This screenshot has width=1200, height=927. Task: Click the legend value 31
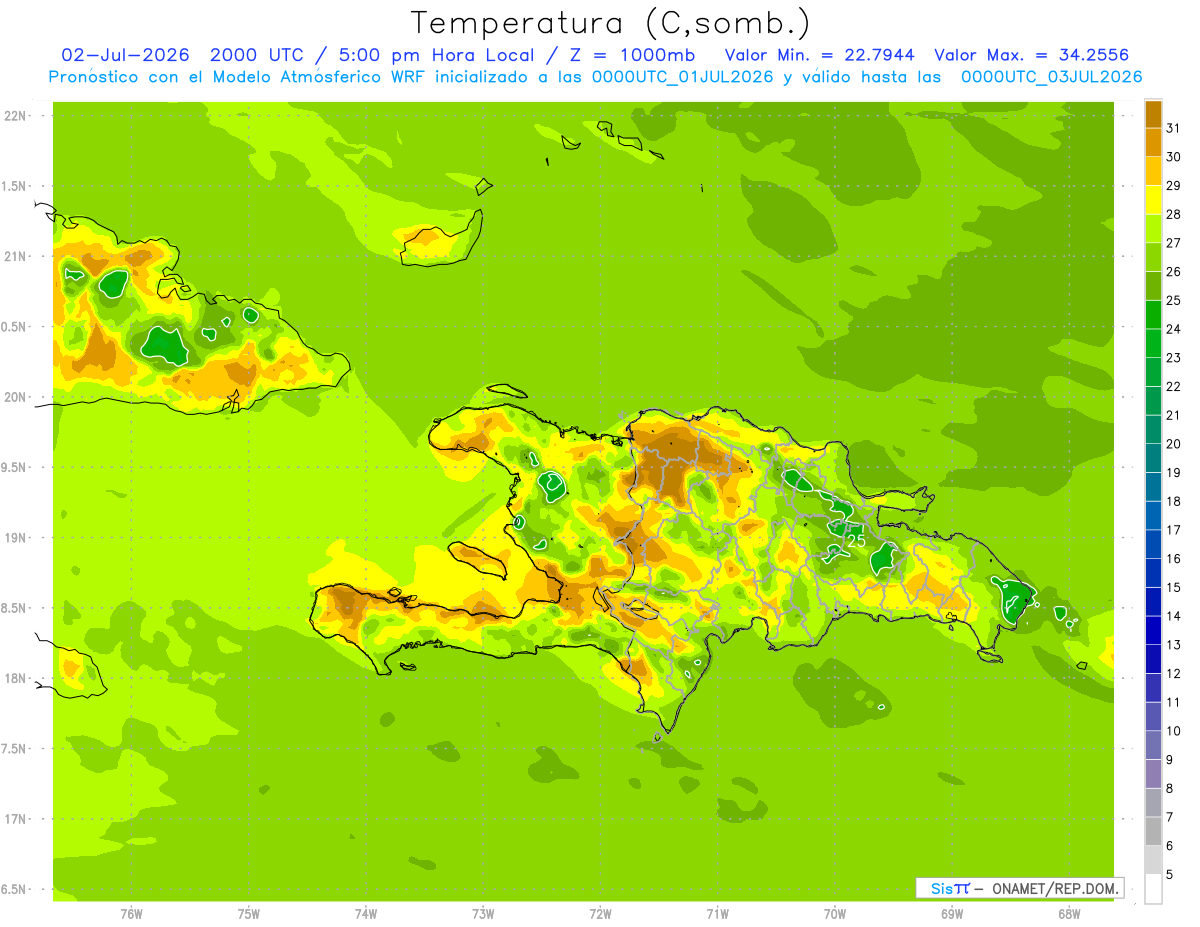[1173, 128]
